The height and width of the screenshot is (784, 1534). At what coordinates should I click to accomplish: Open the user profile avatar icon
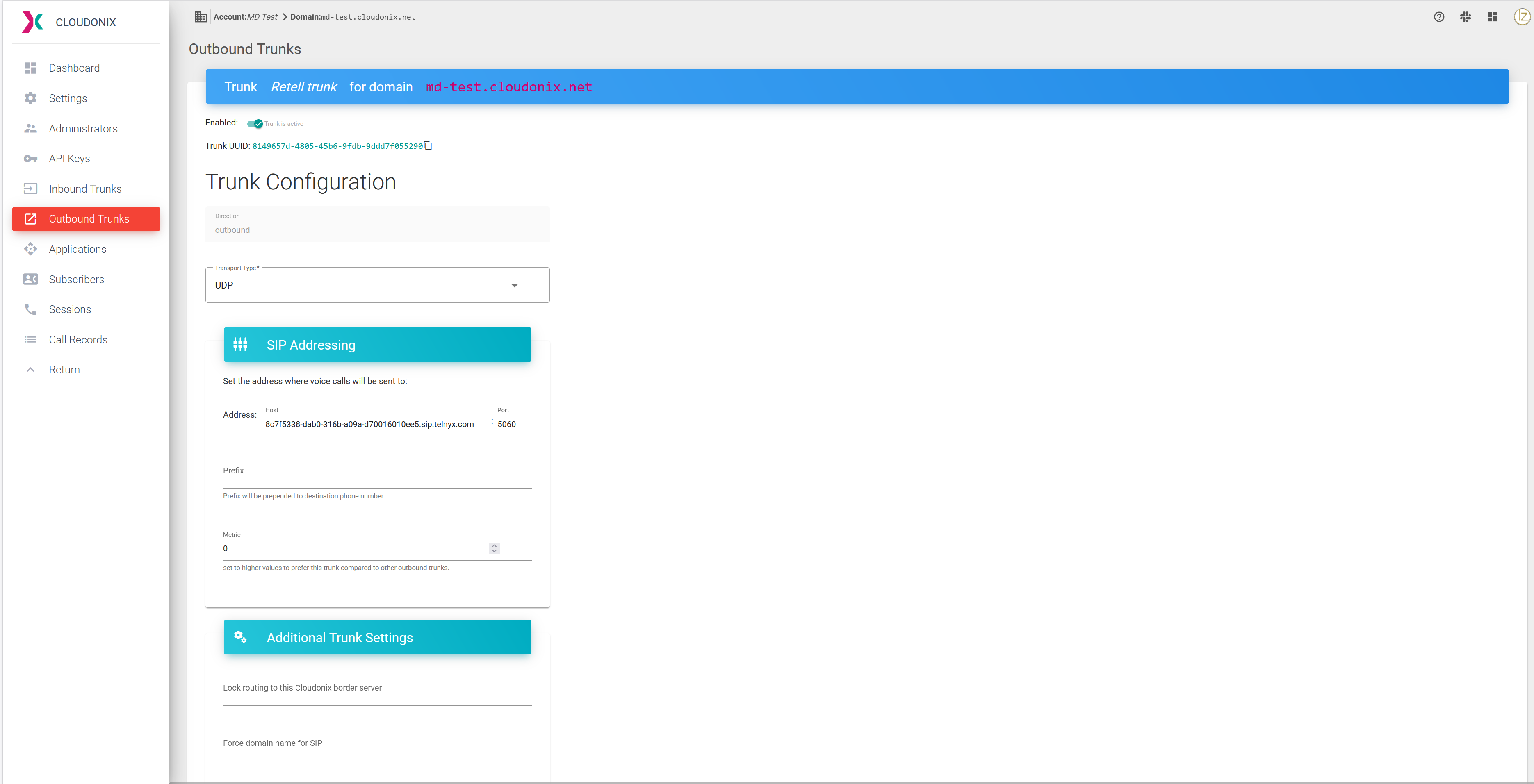coord(1522,17)
